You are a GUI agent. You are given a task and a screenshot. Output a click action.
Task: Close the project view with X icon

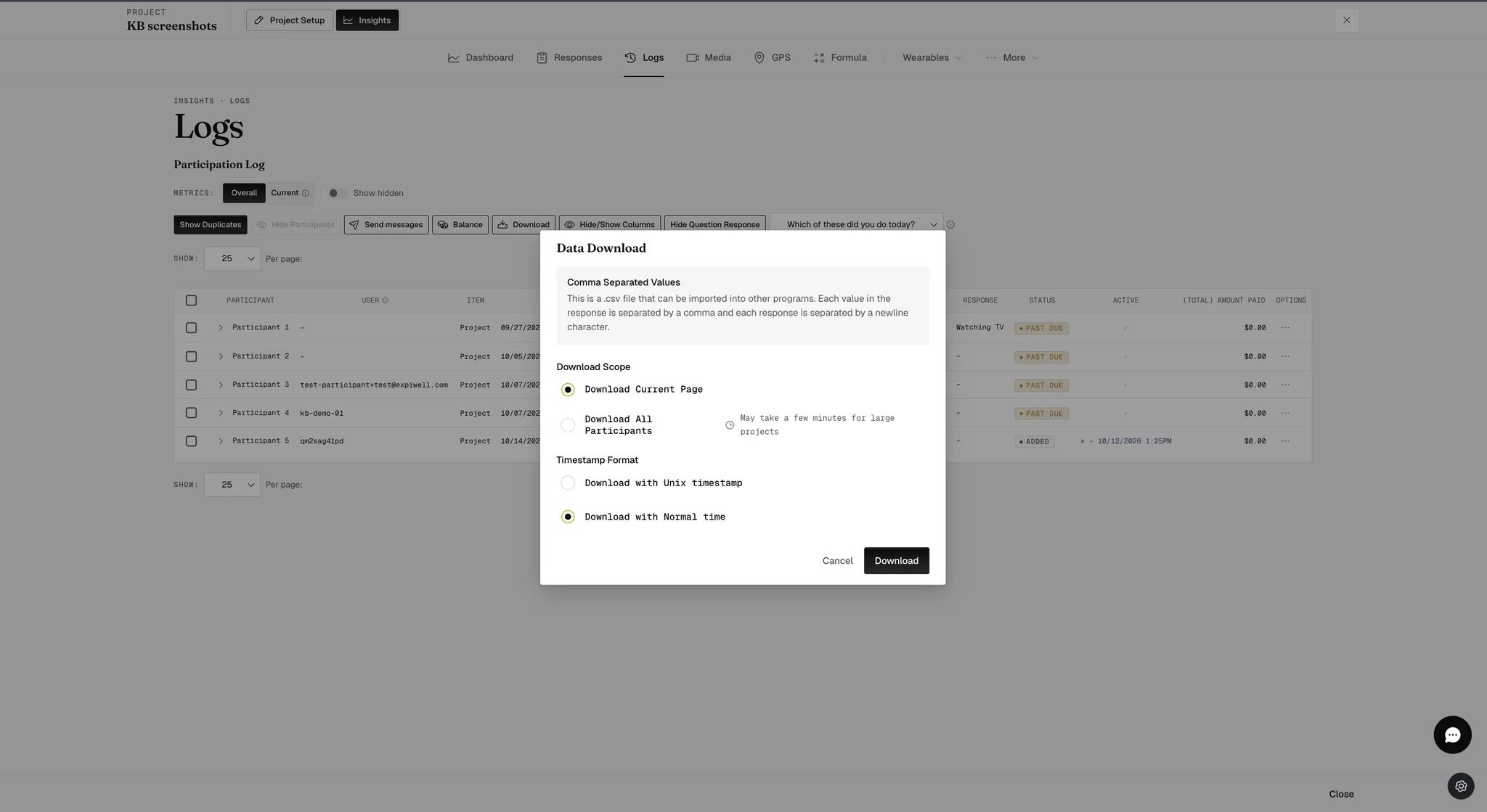[x=1347, y=20]
